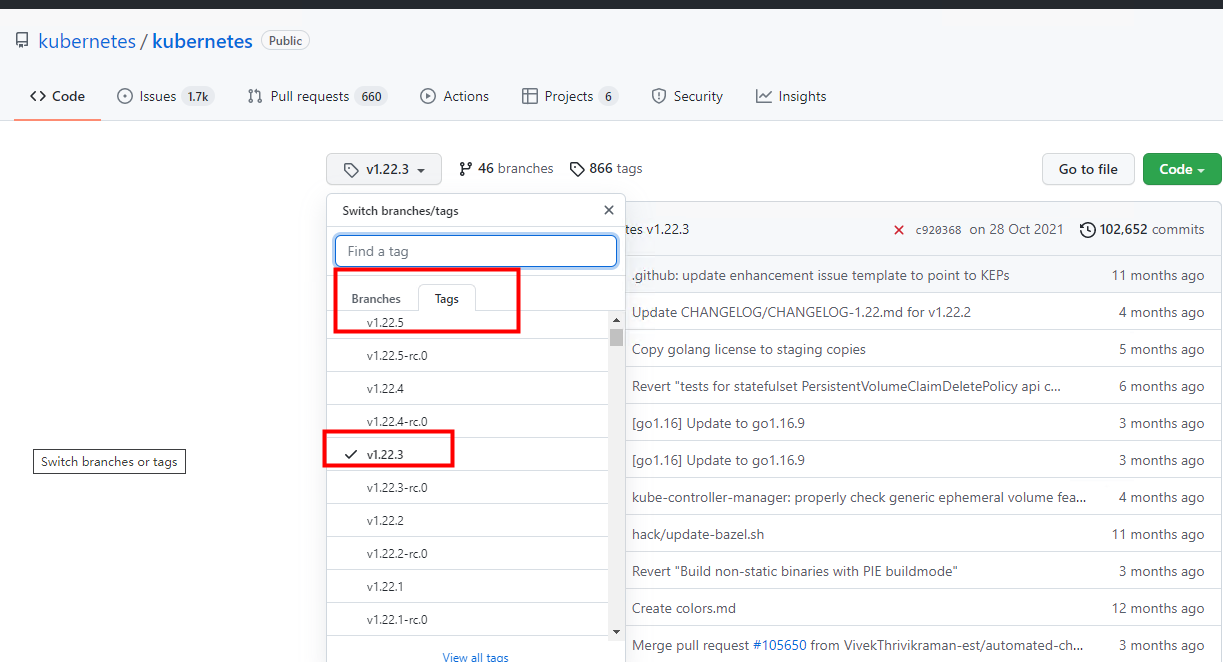Switch to the Branches tab in popup

coord(376,299)
